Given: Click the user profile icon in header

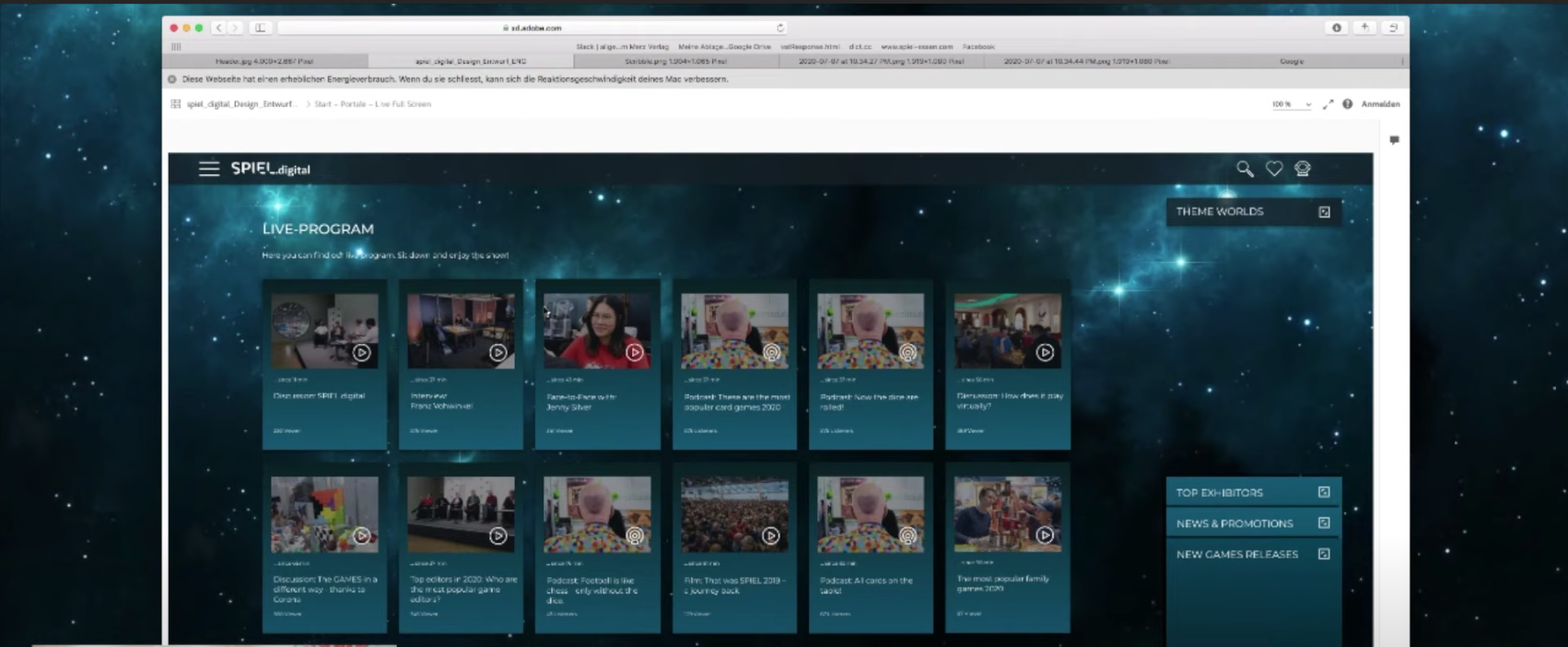Looking at the screenshot, I should point(1303,169).
